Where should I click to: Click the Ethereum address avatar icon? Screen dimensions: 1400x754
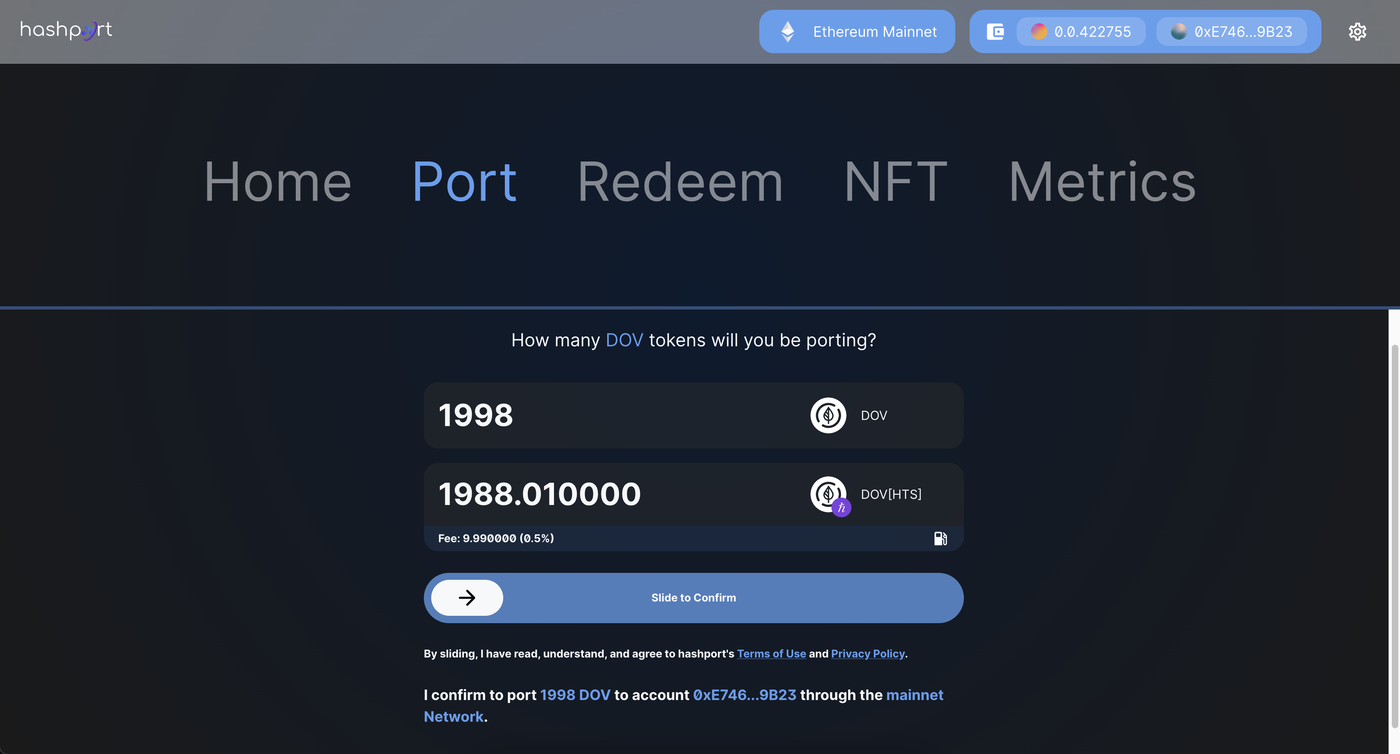(x=1179, y=32)
